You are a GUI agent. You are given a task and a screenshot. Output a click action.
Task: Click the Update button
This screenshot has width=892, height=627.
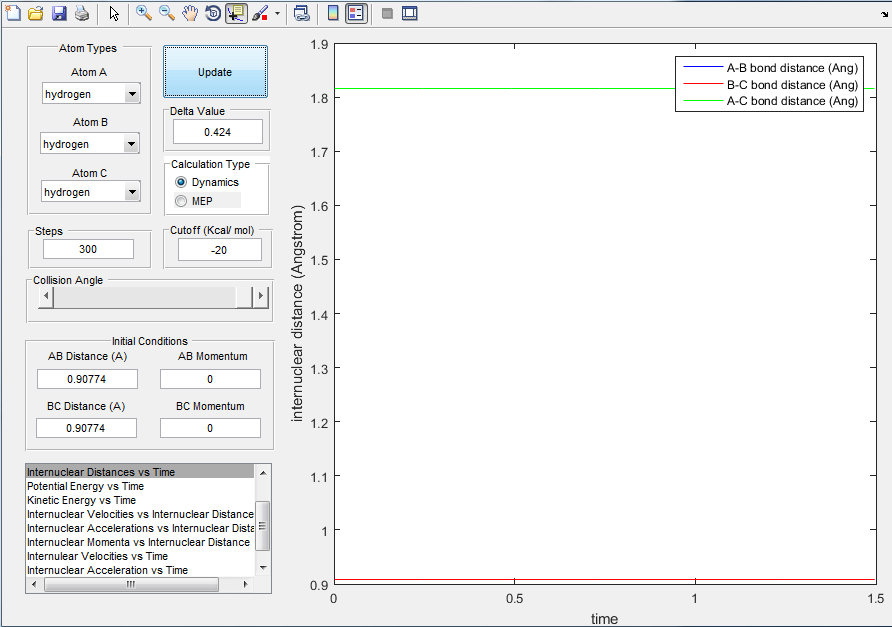tap(215, 72)
